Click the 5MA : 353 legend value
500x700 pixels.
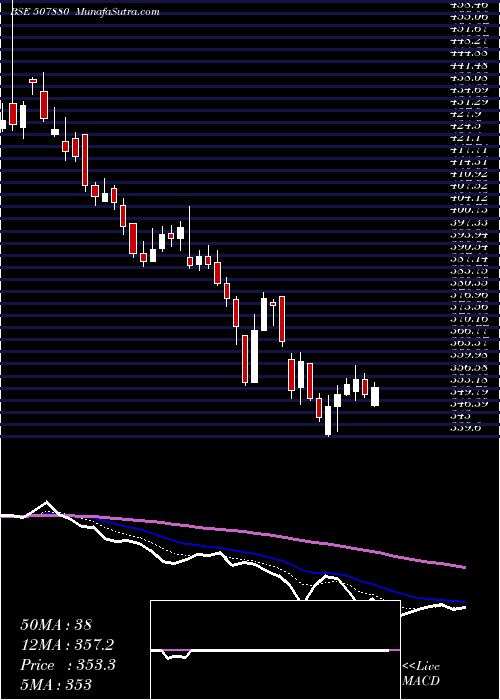pos(56,684)
